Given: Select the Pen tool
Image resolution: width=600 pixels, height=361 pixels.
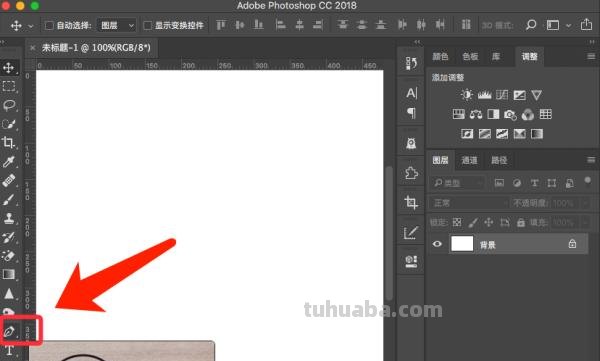Looking at the screenshot, I should (x=8, y=331).
